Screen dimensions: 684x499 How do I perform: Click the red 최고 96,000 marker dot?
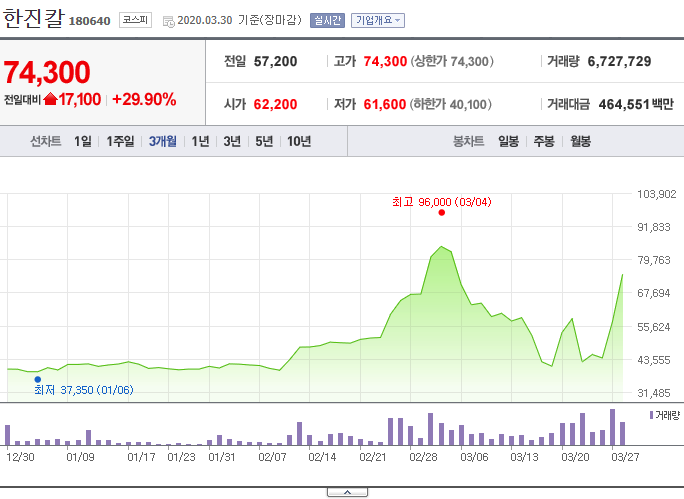pos(442,213)
